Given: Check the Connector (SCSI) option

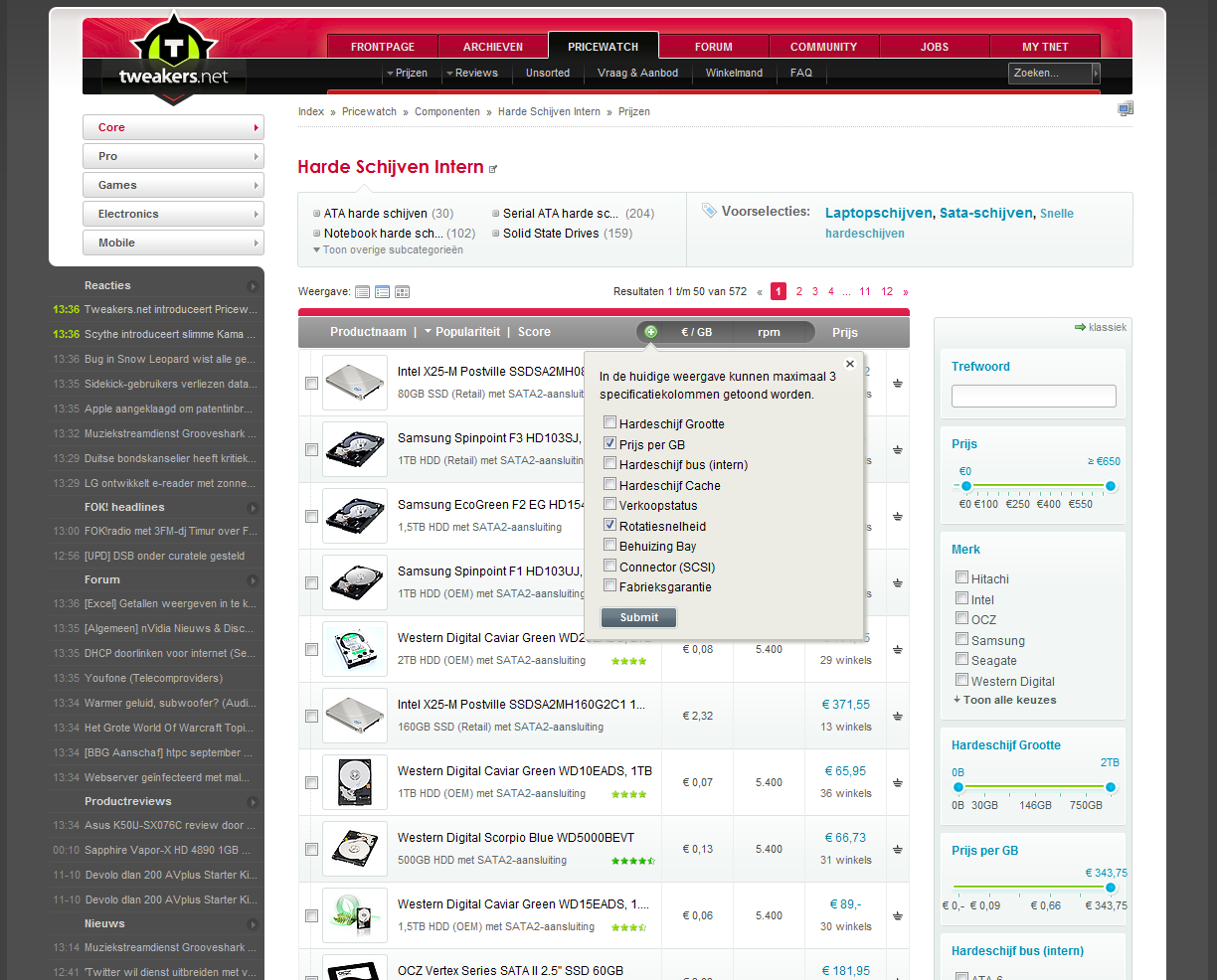Looking at the screenshot, I should (610, 566).
